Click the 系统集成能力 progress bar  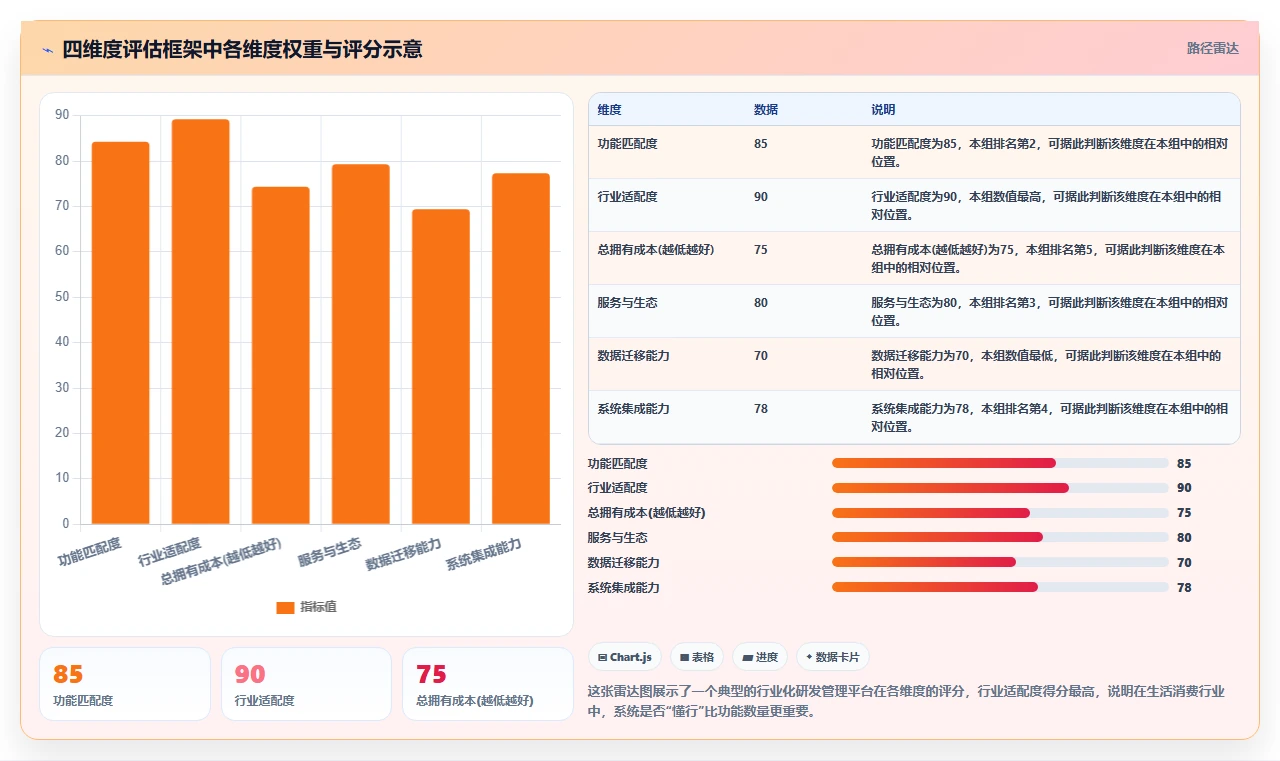point(1000,588)
